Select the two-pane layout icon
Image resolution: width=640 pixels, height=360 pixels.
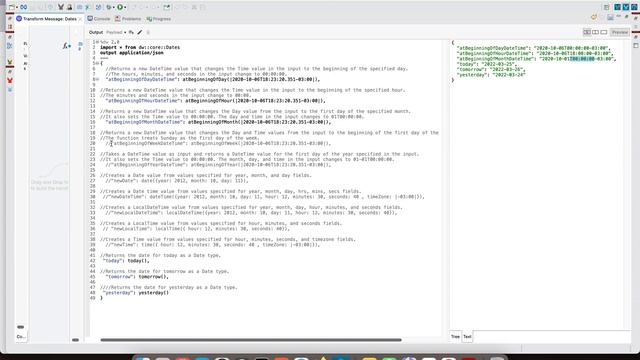point(596,32)
